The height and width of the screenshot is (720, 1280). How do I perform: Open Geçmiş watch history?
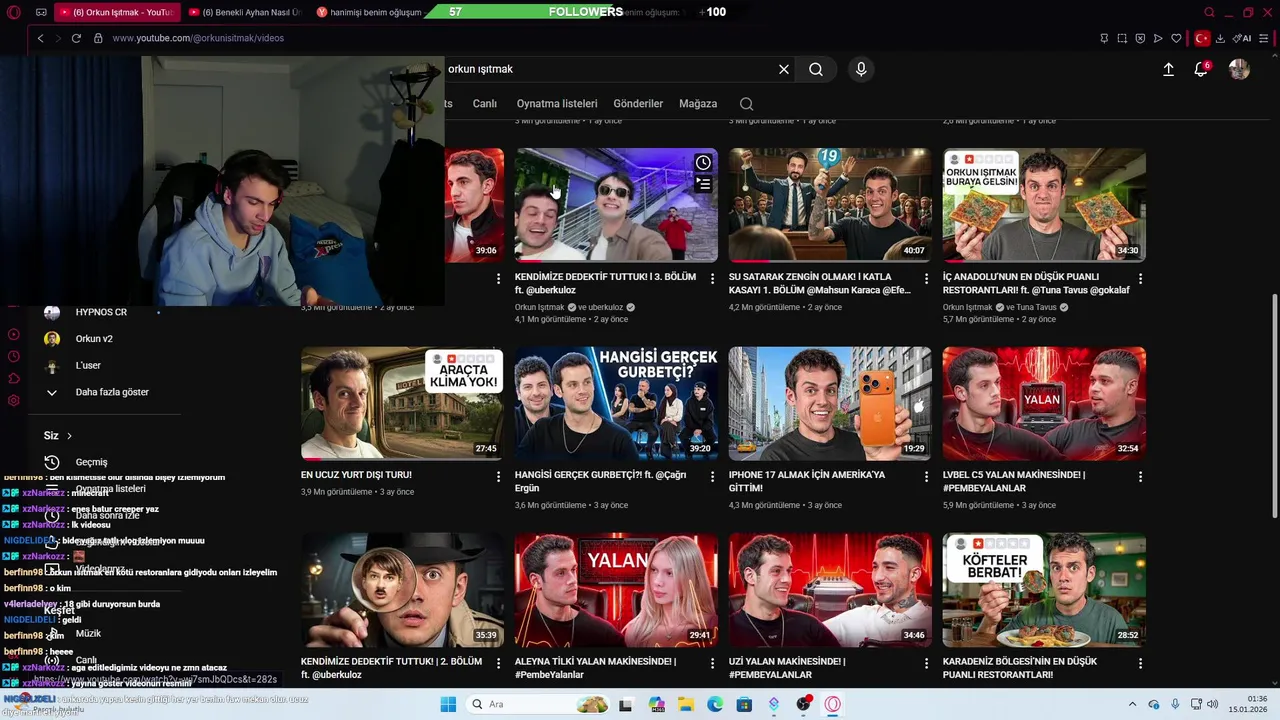pos(91,462)
